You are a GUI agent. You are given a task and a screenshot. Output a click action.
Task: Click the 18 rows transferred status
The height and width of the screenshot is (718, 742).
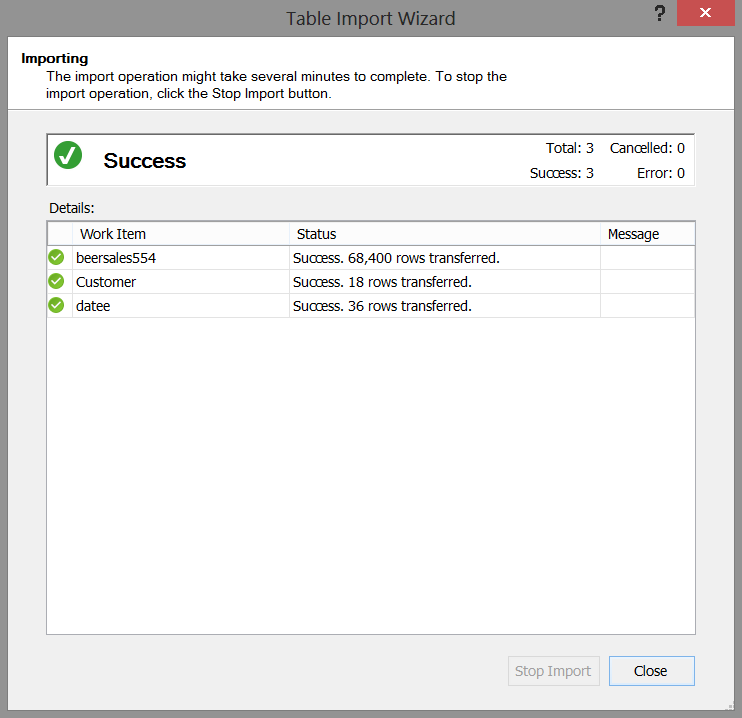coord(382,282)
